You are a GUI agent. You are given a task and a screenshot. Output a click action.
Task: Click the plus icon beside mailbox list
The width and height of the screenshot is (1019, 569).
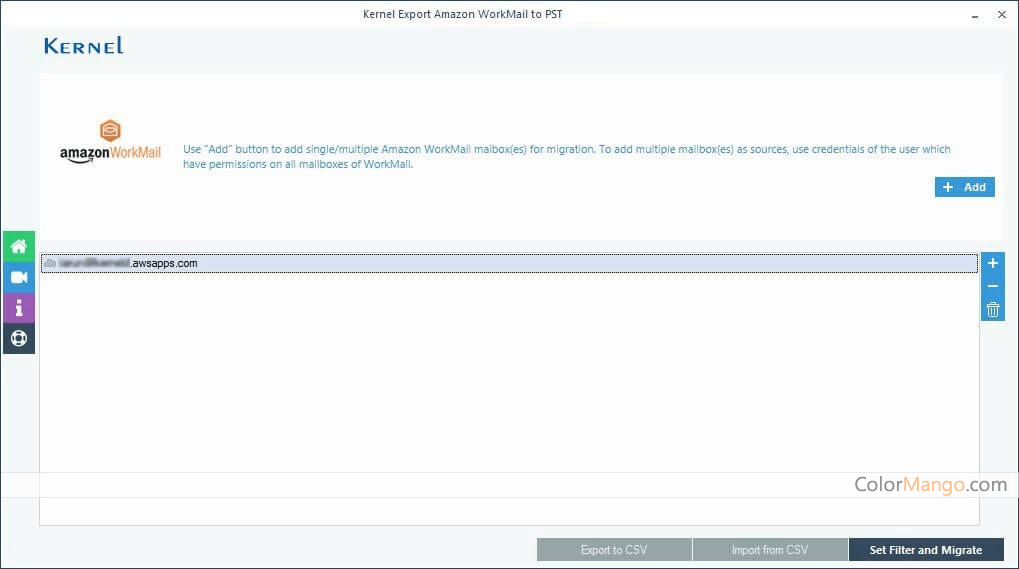[x=992, y=263]
